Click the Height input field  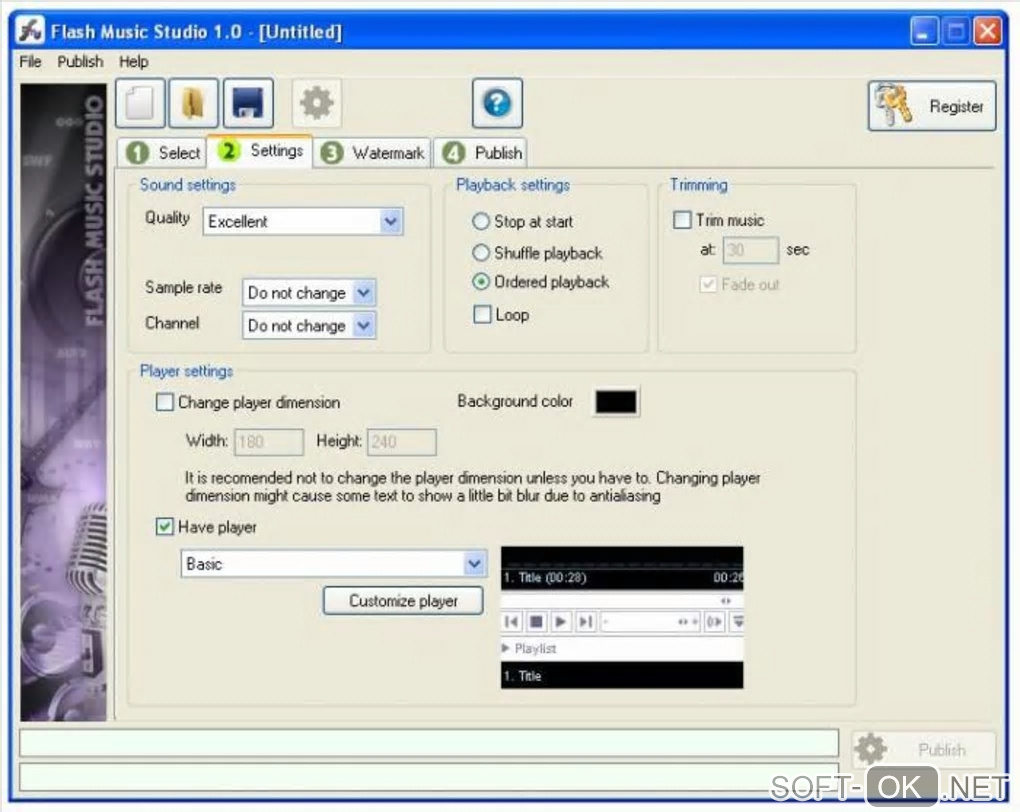pyautogui.click(x=401, y=442)
